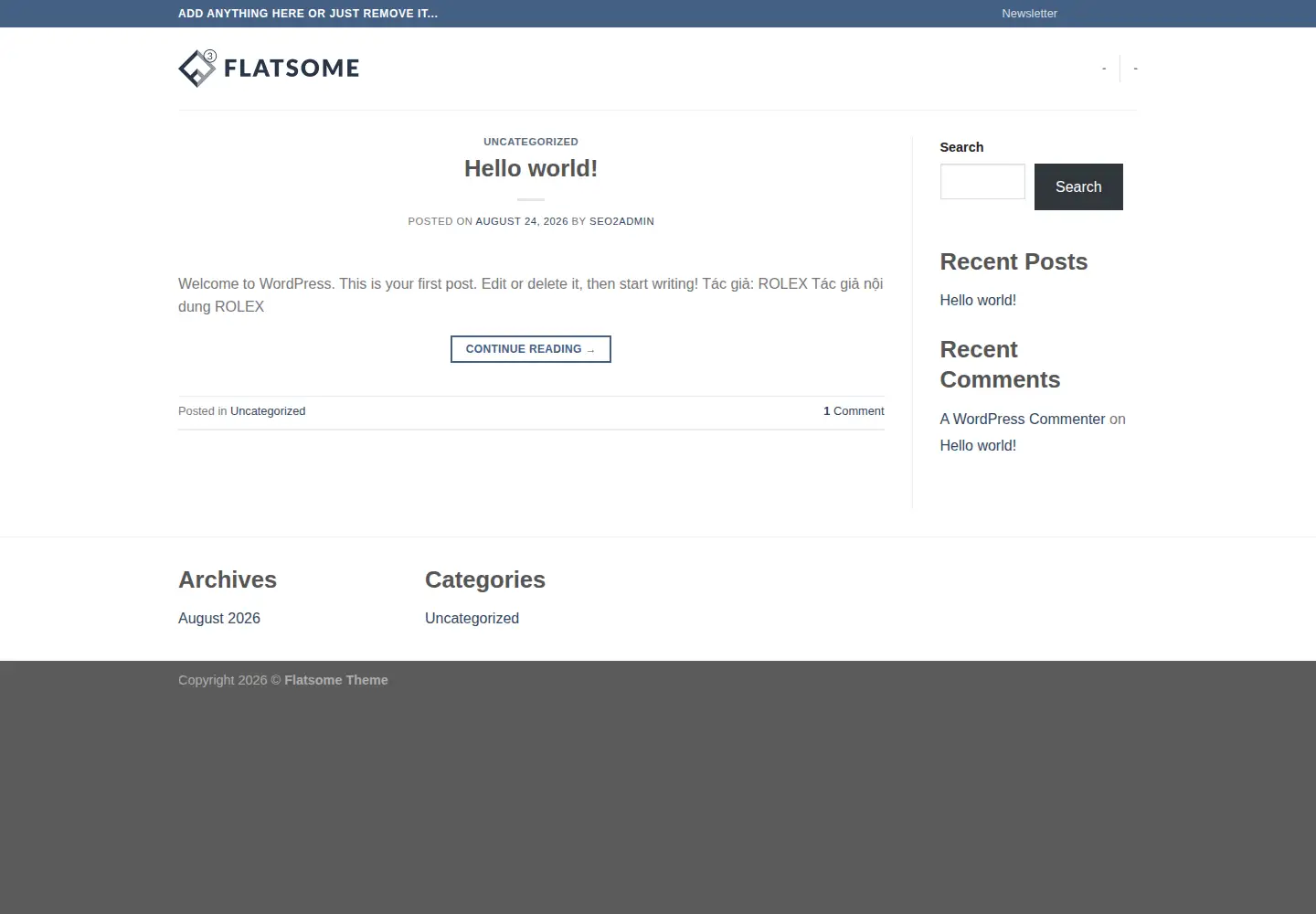
Task: Open Hello world! under Recent Posts
Action: coord(978,300)
